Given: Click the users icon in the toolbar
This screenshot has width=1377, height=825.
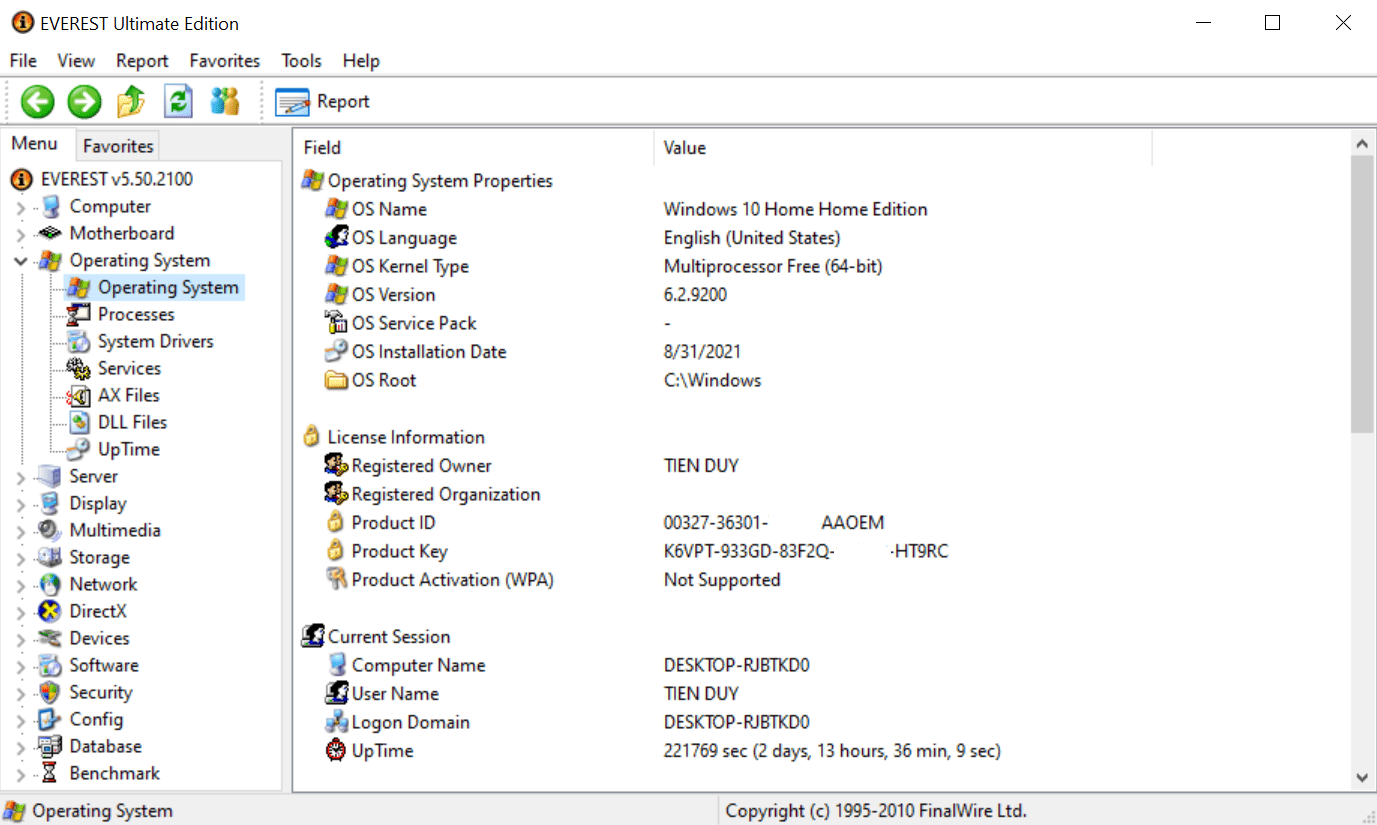Looking at the screenshot, I should [x=225, y=101].
